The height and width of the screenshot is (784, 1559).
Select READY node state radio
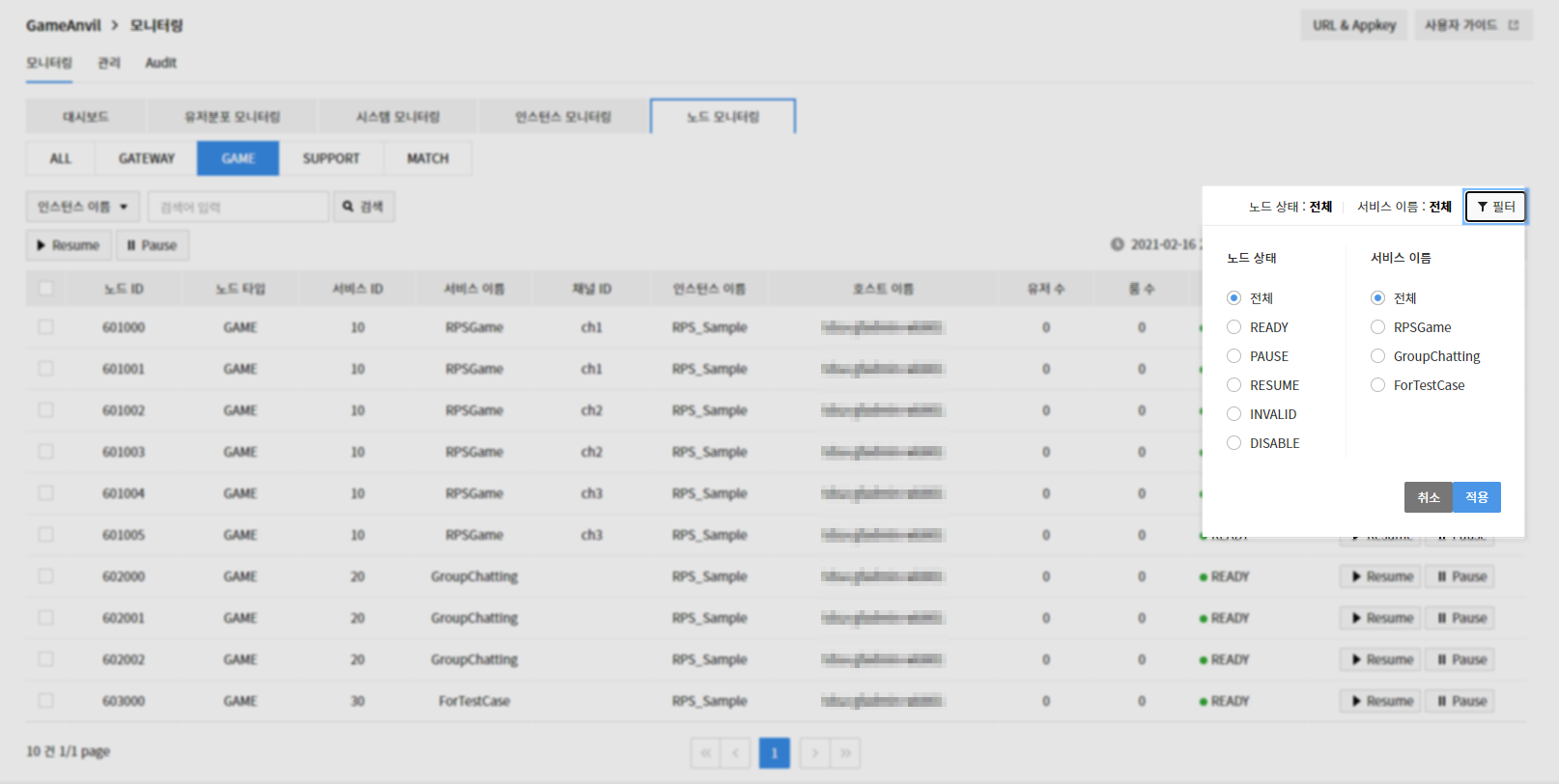tap(1233, 327)
